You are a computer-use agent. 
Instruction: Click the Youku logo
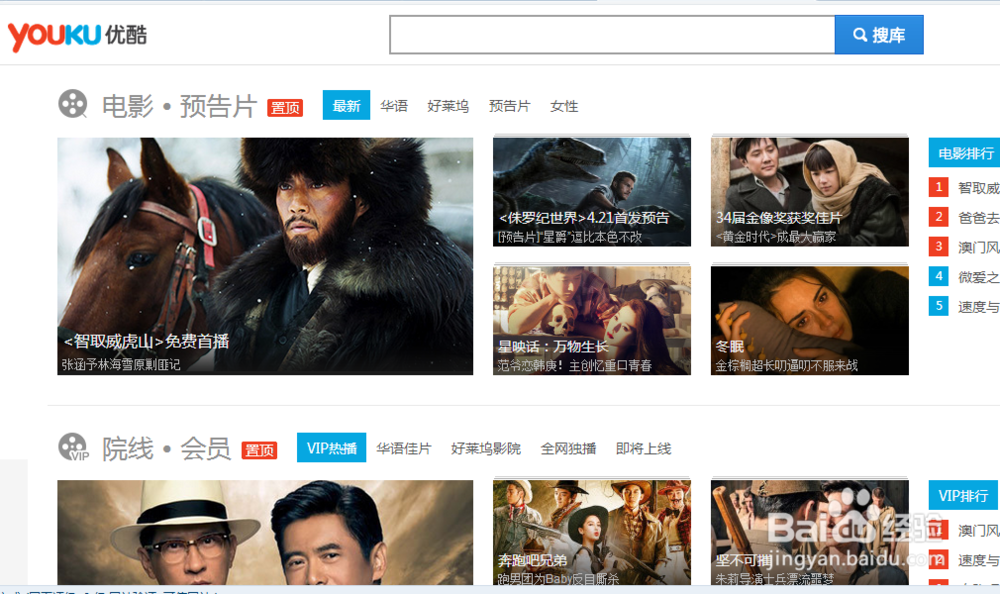click(x=77, y=36)
